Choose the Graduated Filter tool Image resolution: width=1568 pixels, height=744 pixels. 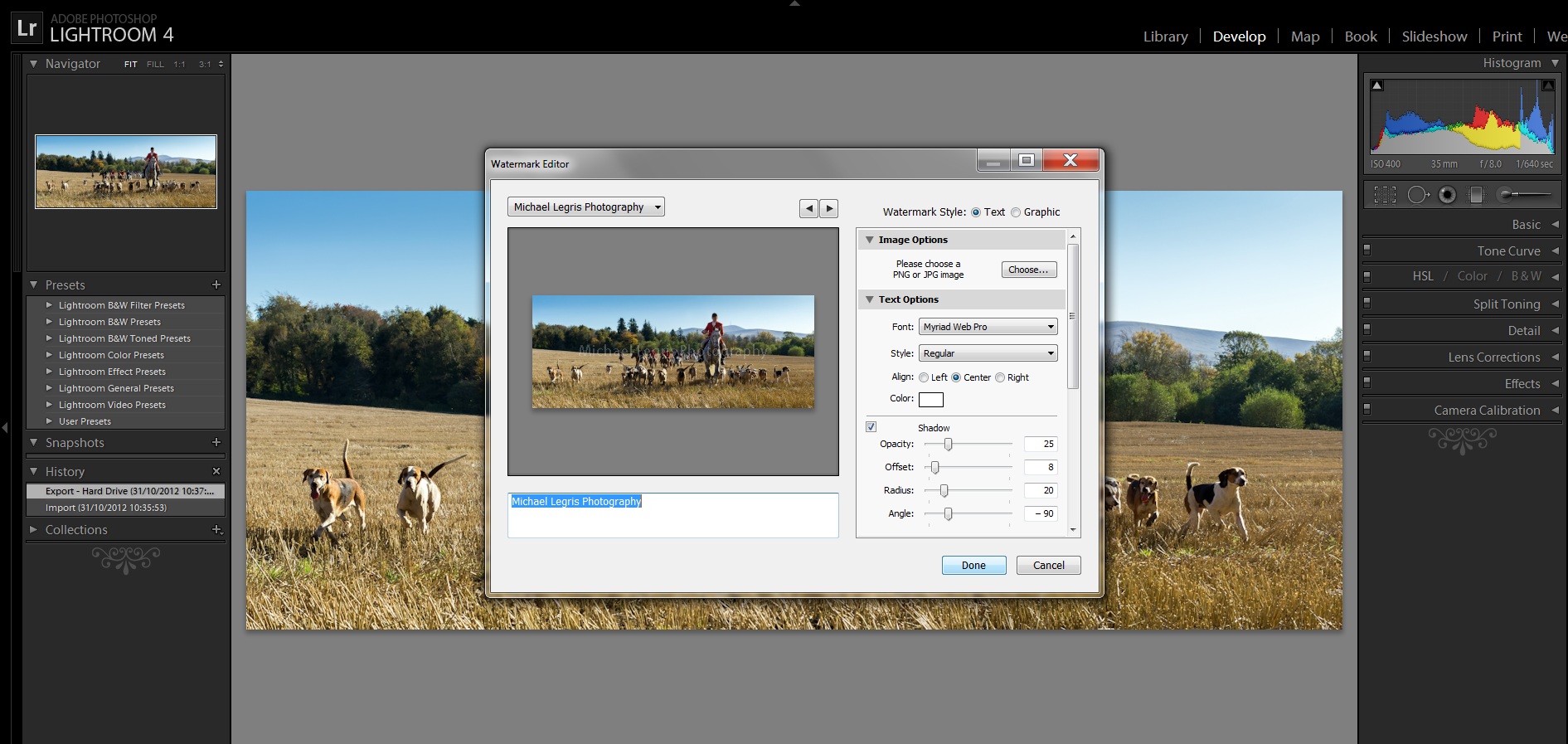click(x=1476, y=195)
